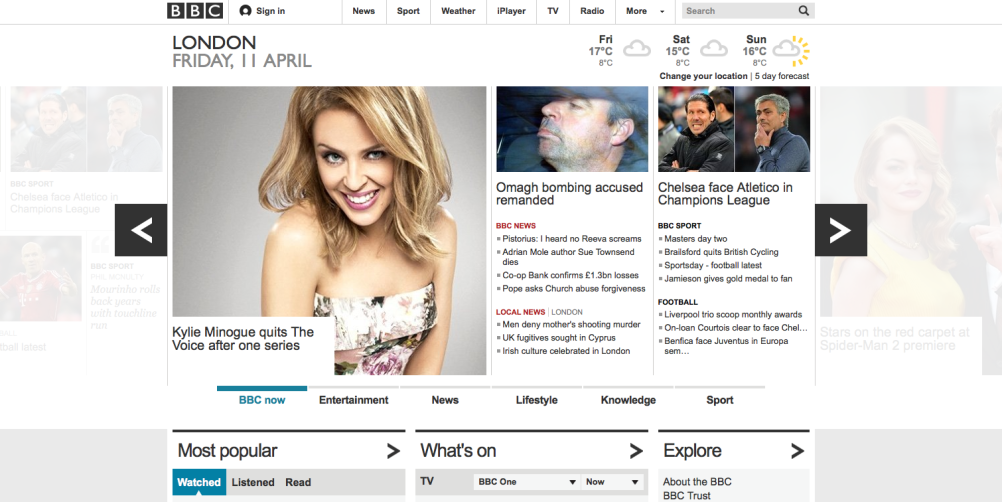The image size is (1002, 502).
Task: Click Saturday cloud weather icon
Action: (714, 49)
